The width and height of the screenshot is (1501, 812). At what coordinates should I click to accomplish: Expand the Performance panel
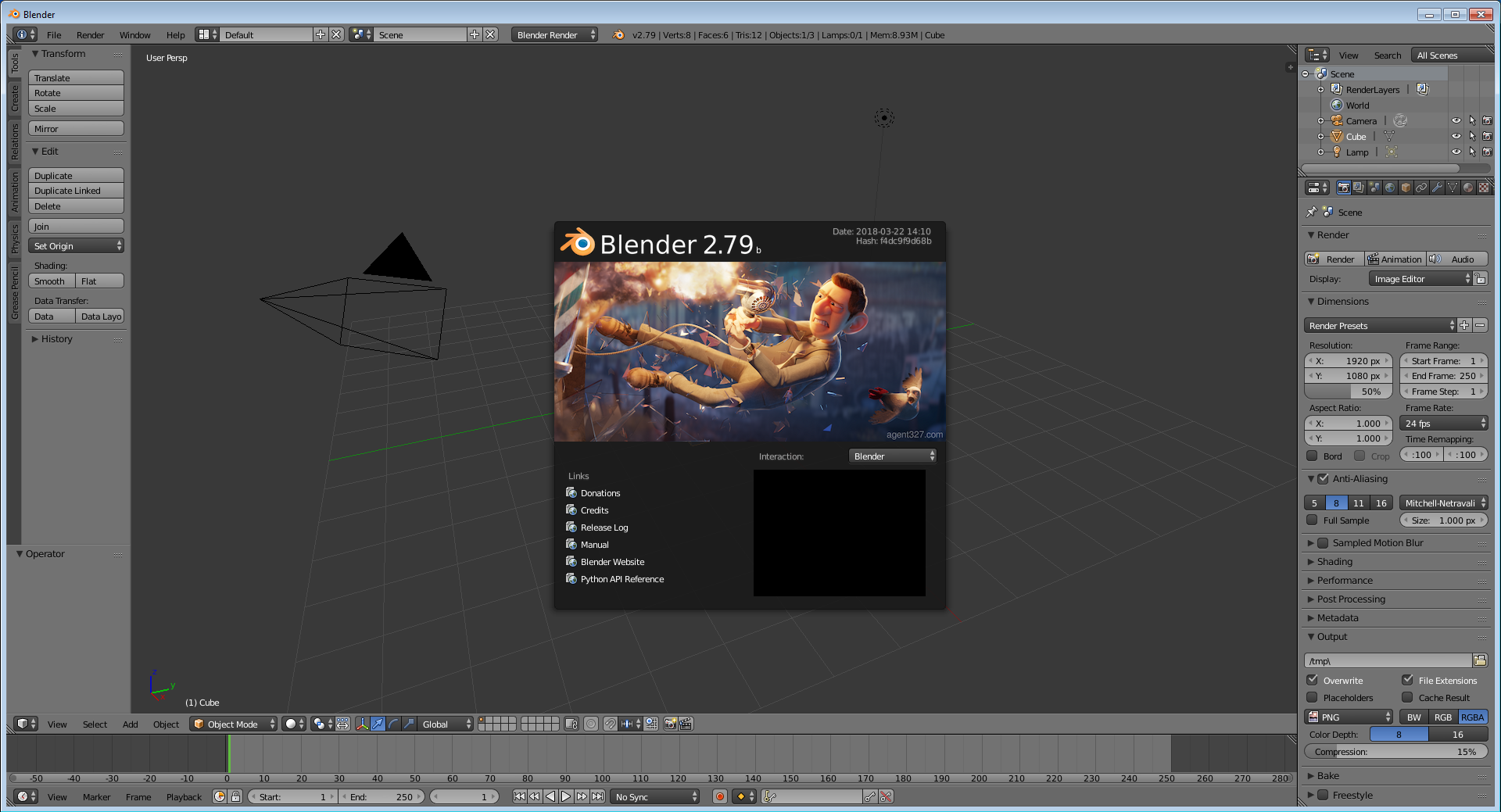click(x=1344, y=580)
